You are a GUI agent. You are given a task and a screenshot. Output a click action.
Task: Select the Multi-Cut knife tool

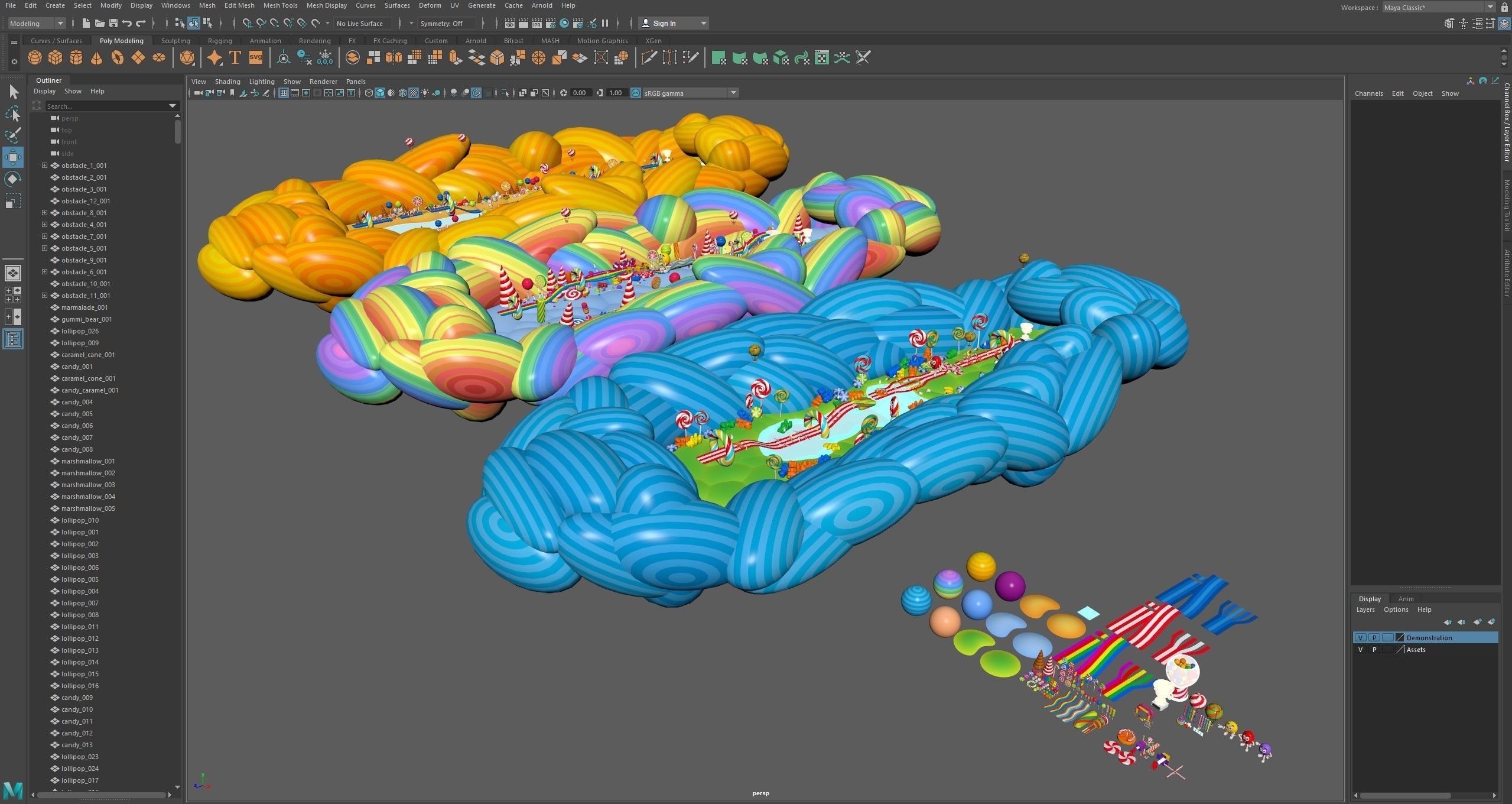click(x=649, y=57)
